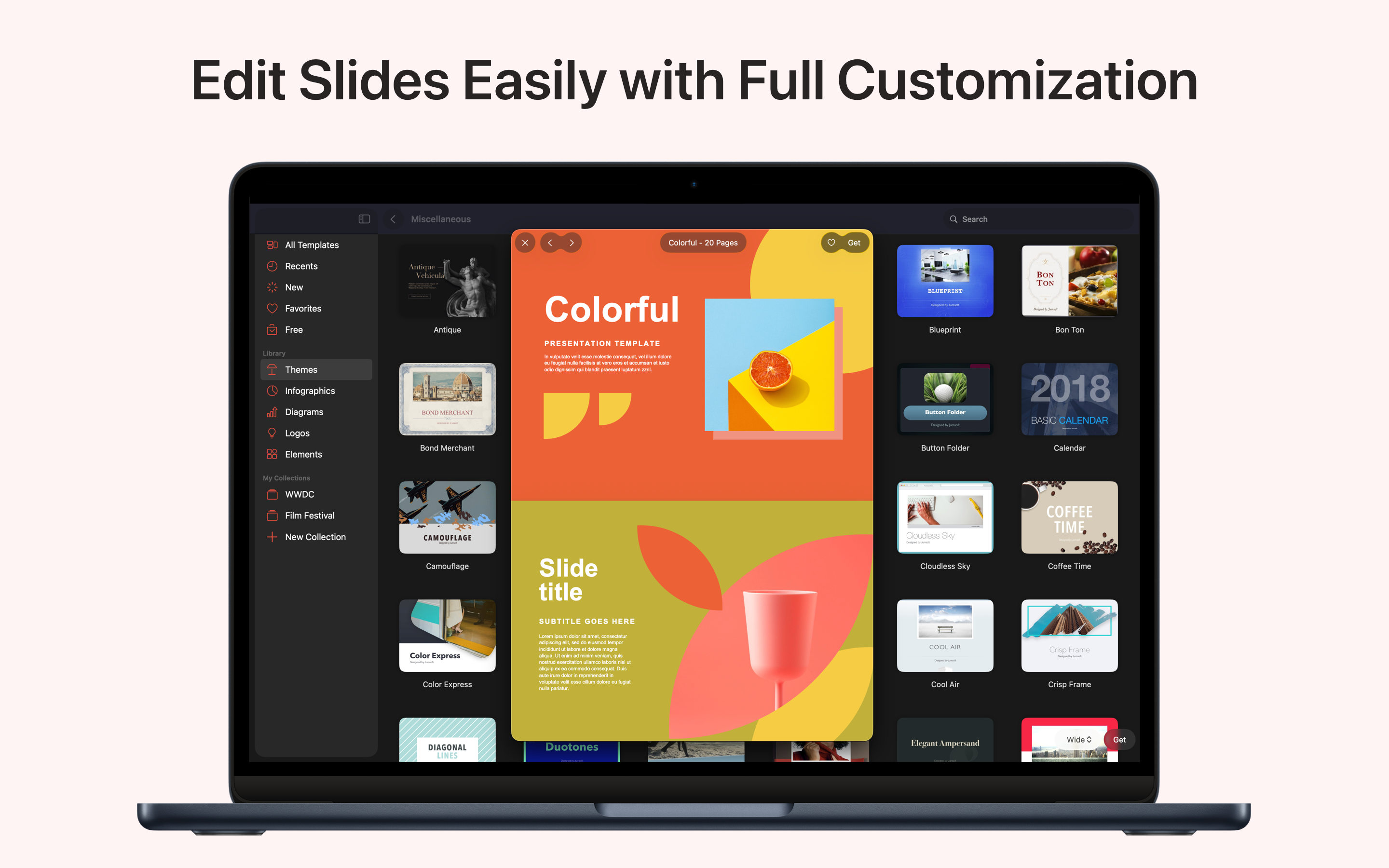The height and width of the screenshot is (868, 1389).
Task: Select Infographics in Library
Action: point(316,391)
